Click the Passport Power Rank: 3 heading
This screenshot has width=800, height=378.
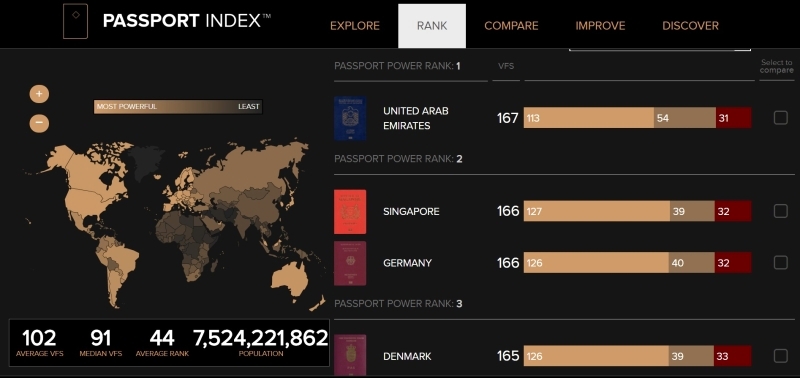(x=398, y=304)
